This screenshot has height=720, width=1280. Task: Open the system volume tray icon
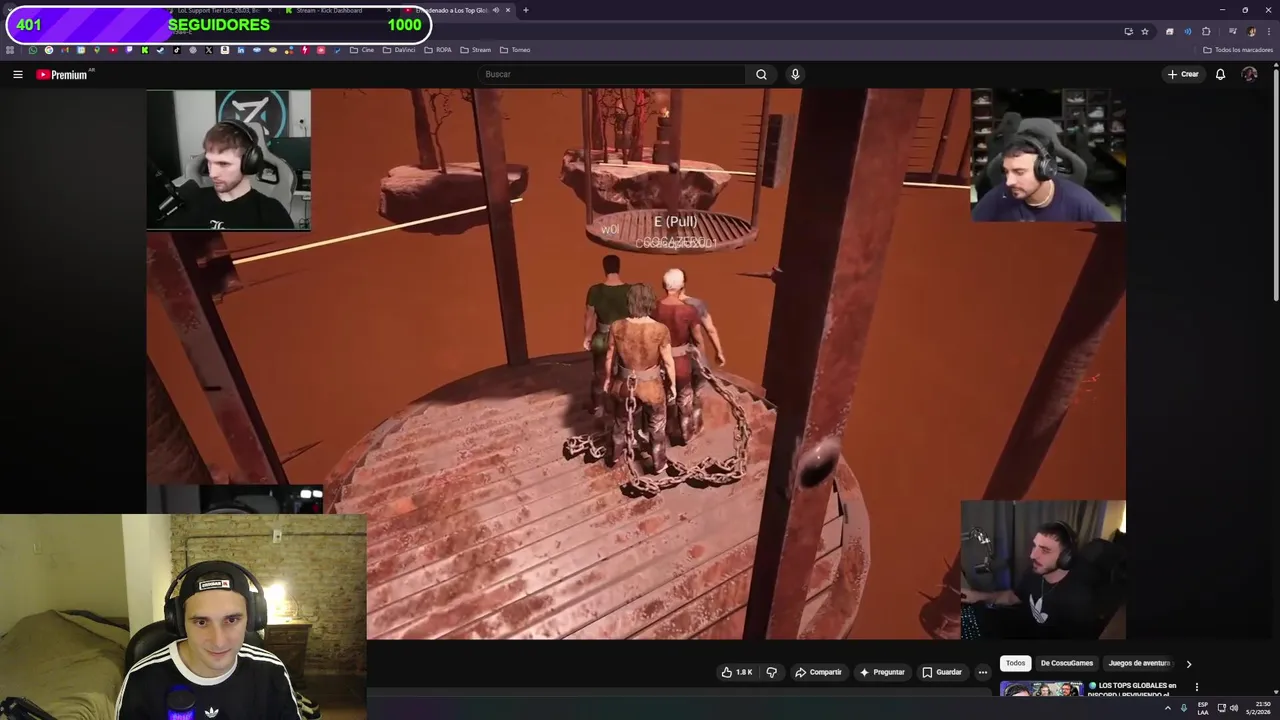tap(1234, 708)
